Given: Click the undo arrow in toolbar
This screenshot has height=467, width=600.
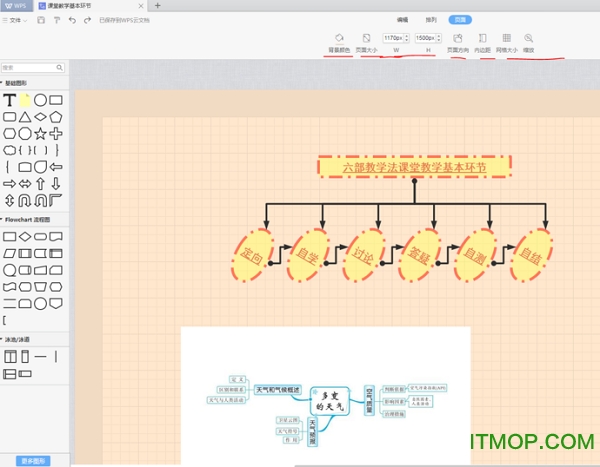Looking at the screenshot, I should click(x=73, y=20).
